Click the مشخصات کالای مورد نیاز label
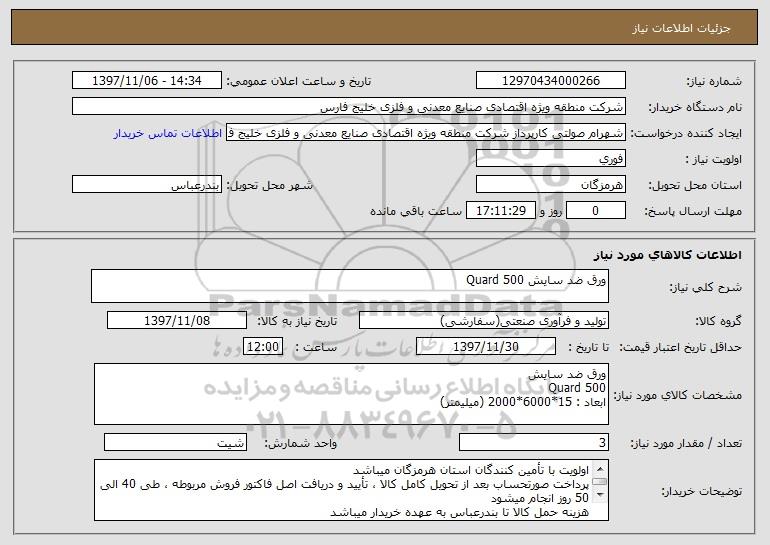The width and height of the screenshot is (770, 545). [678, 395]
